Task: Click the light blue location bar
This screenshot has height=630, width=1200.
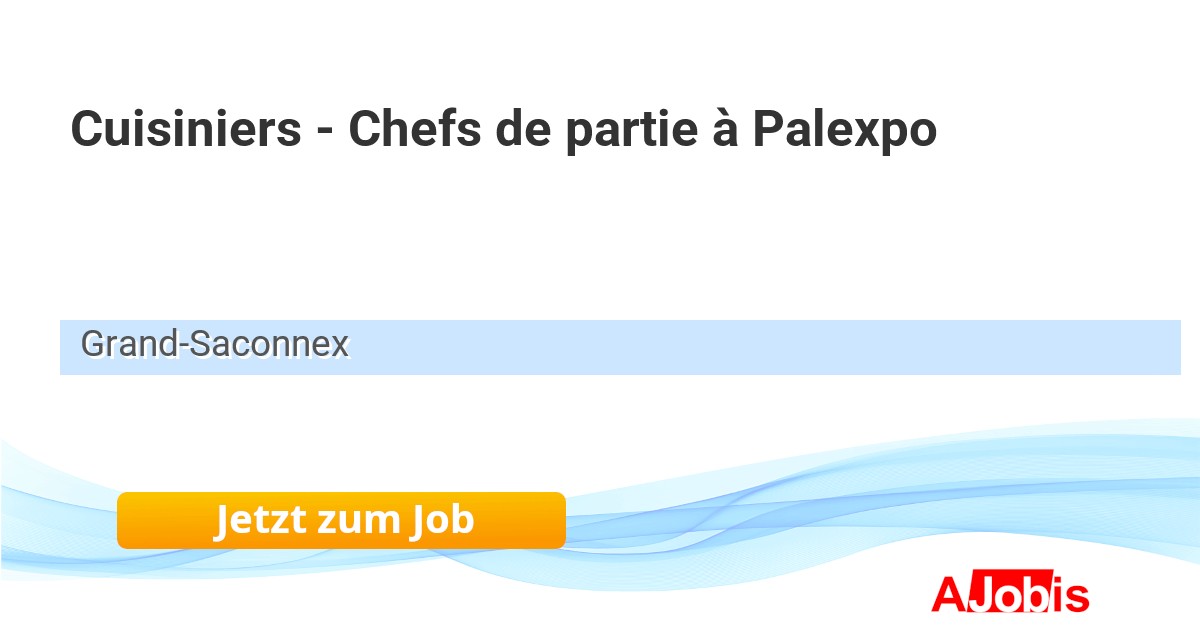Action: [760, 347]
